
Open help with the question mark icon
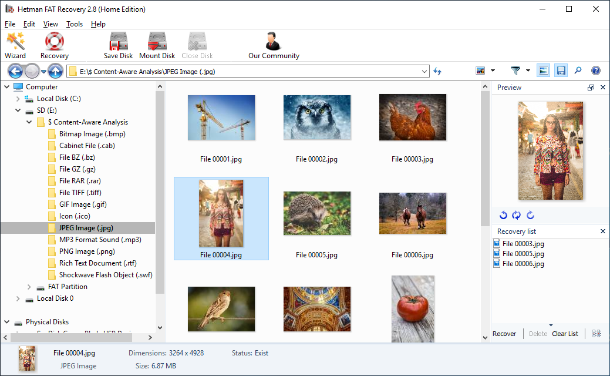pyautogui.click(x=596, y=70)
